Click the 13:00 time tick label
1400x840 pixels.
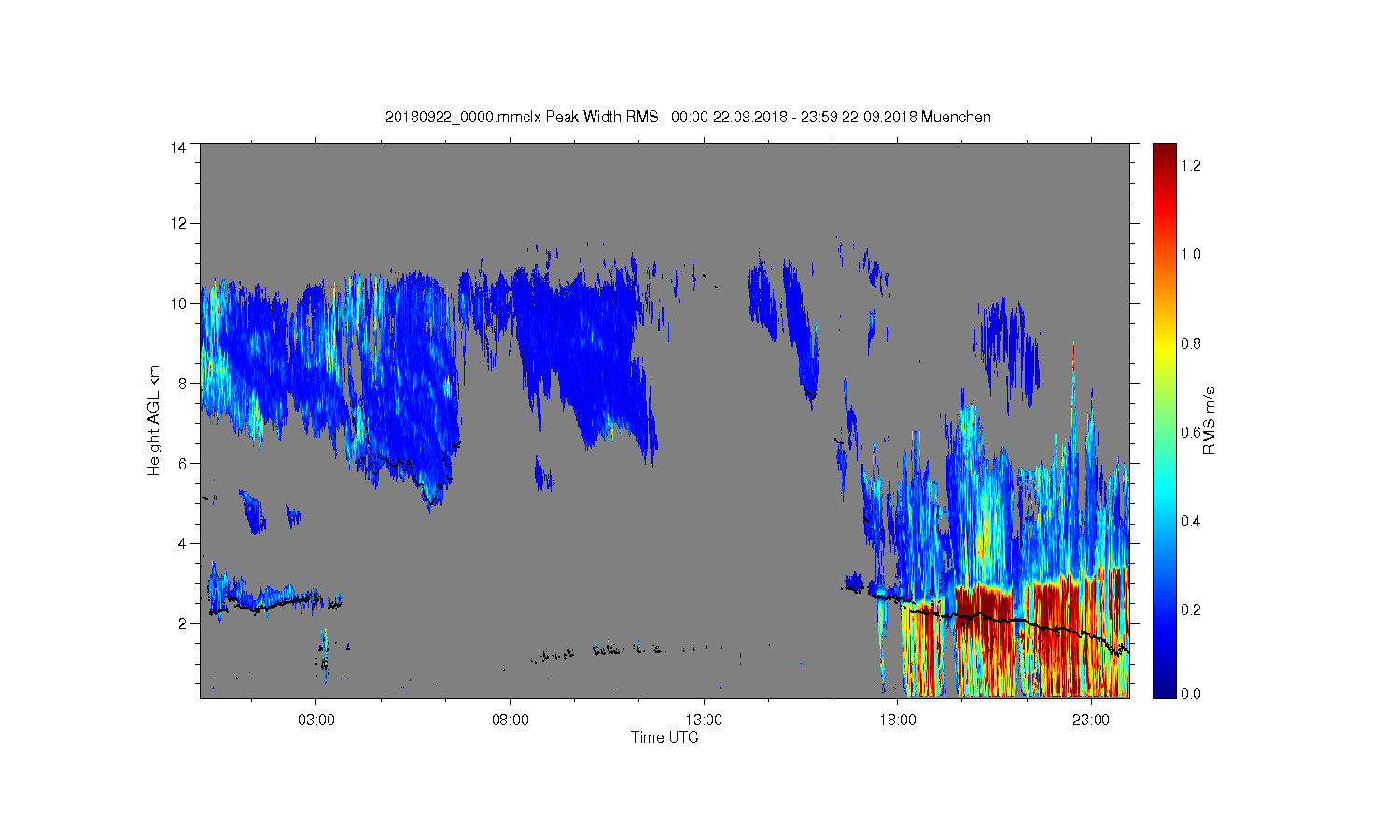pyautogui.click(x=704, y=721)
